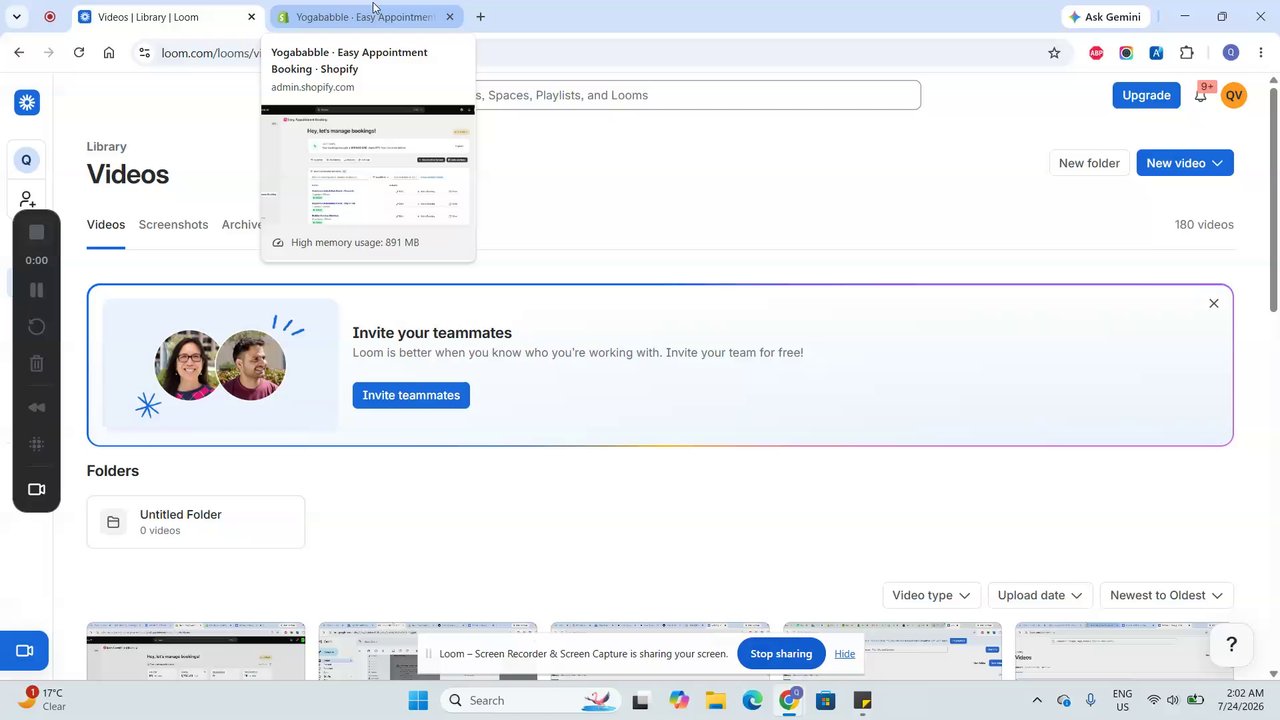Image resolution: width=1280 pixels, height=720 pixels.
Task: Open Copilot from taskbar
Action: pos(679,700)
